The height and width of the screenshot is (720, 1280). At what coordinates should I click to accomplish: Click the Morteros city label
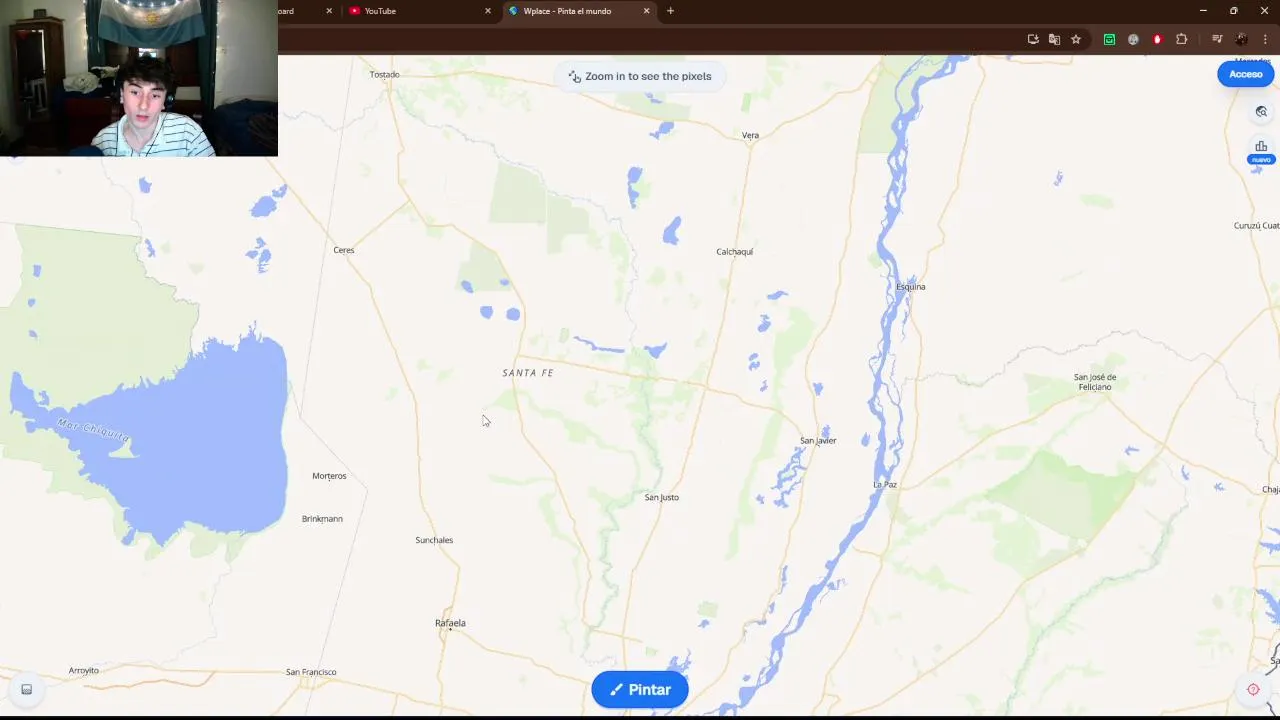click(329, 476)
